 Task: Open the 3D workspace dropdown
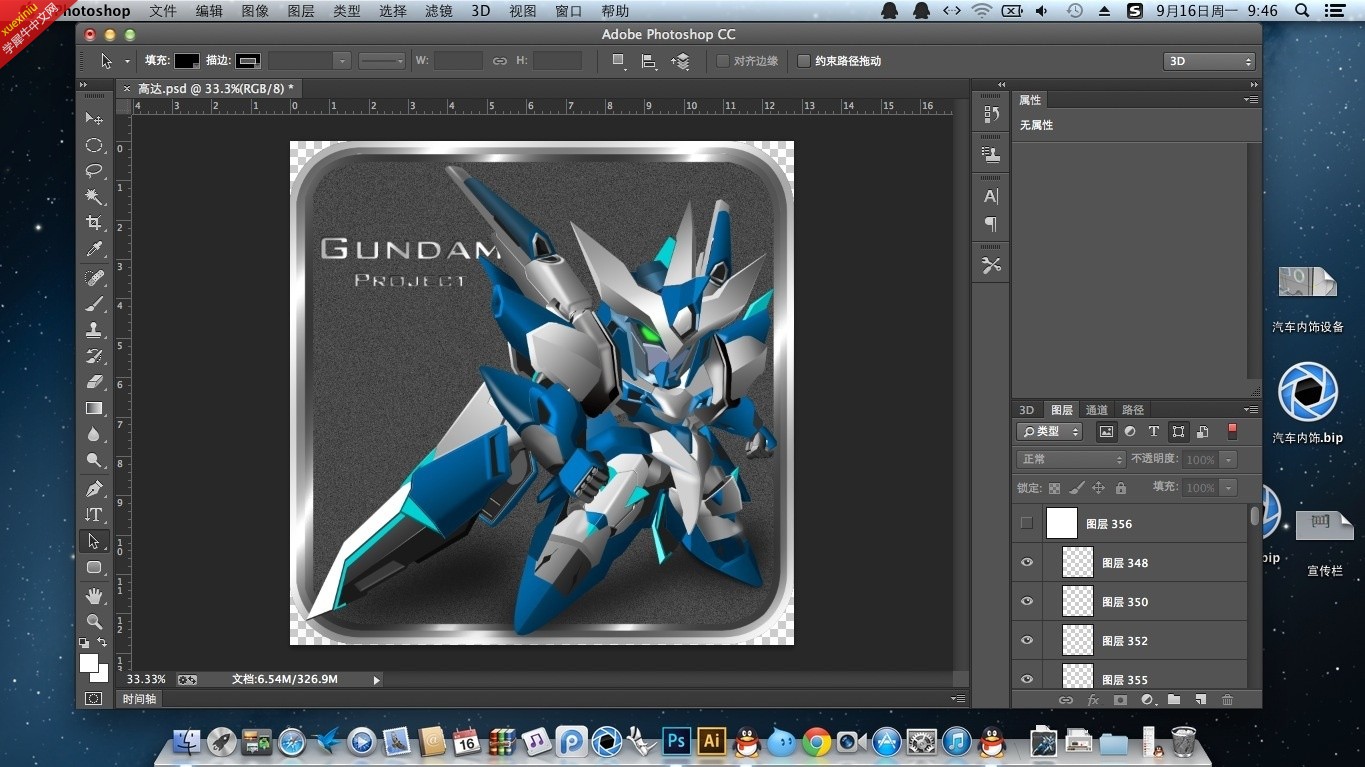(1208, 61)
